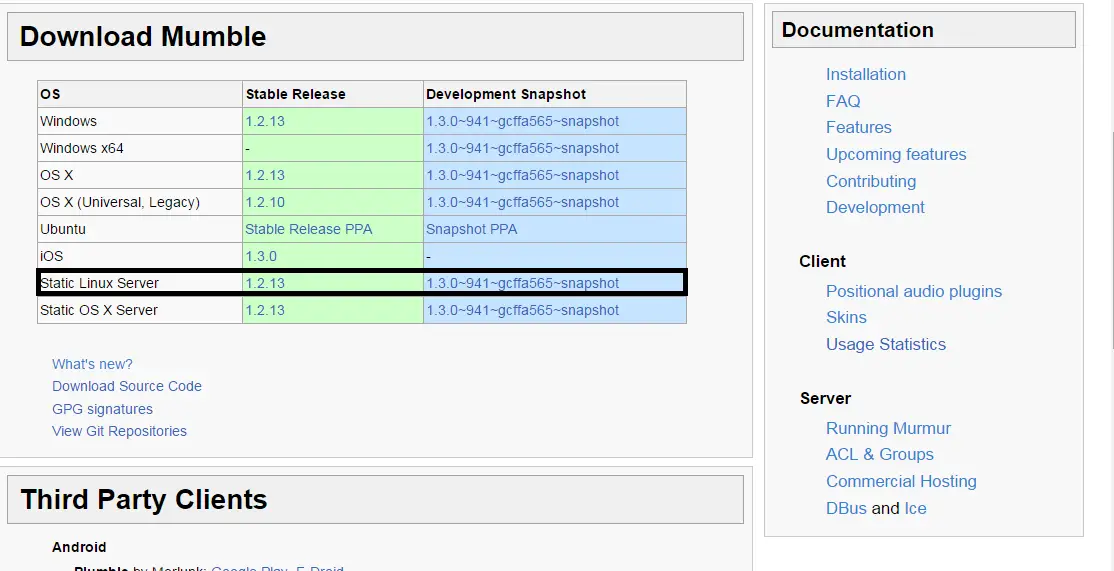Click View Git Repositories link
The image size is (1114, 571).
coord(119,431)
